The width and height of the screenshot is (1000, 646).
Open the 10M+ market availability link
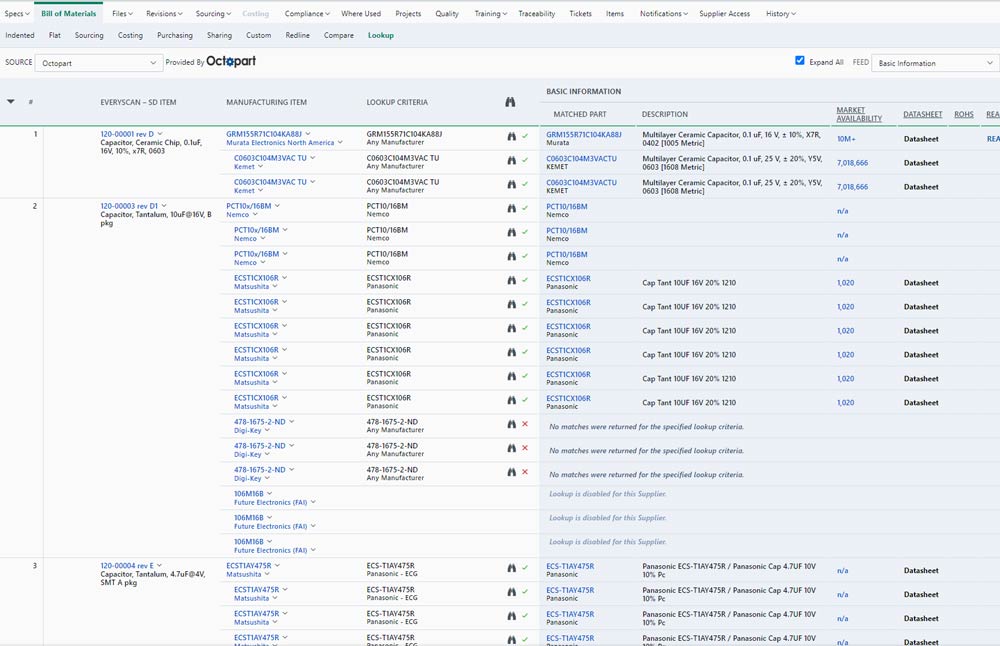pos(846,138)
